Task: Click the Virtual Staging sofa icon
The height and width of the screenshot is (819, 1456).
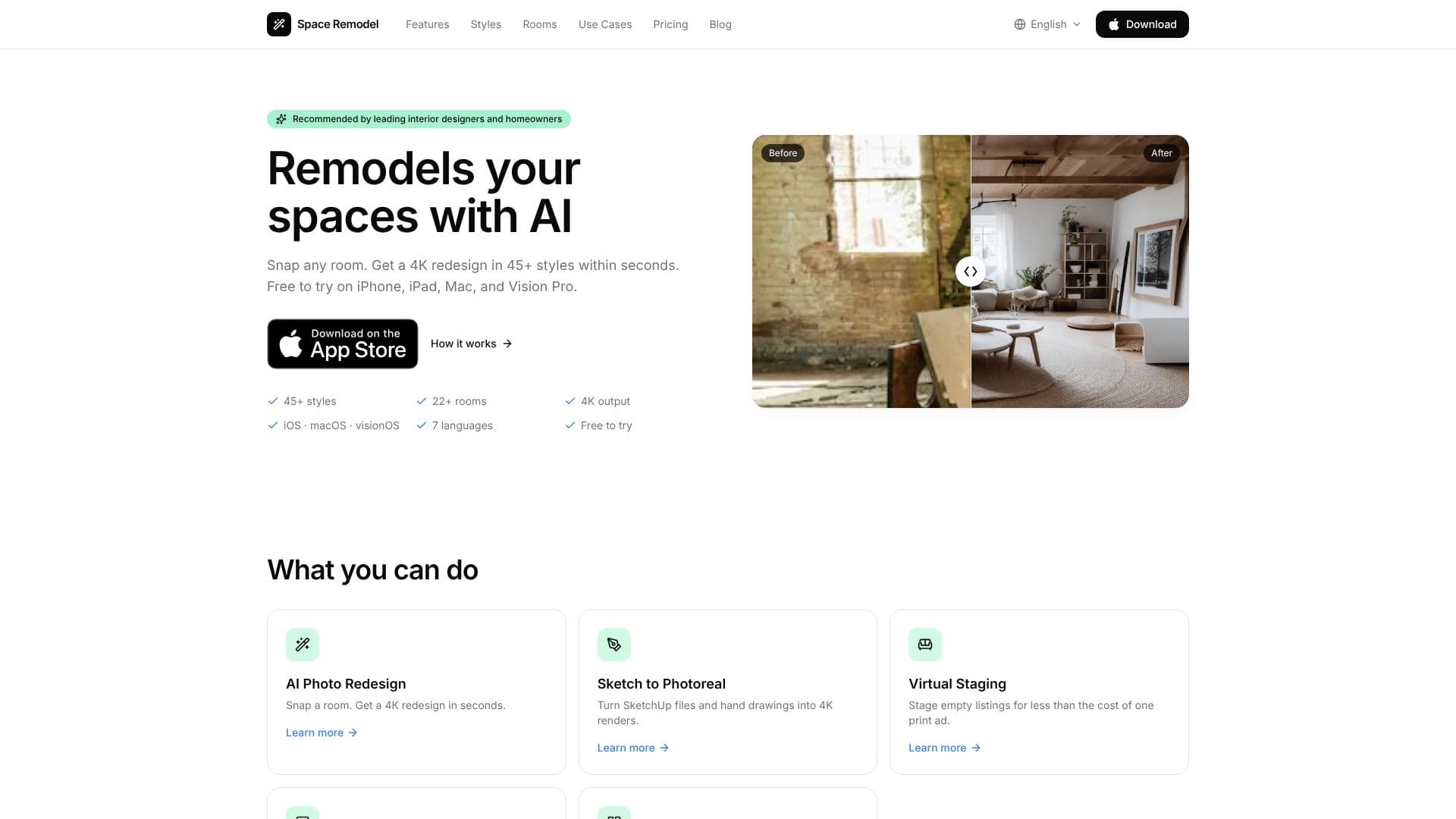Action: (925, 645)
